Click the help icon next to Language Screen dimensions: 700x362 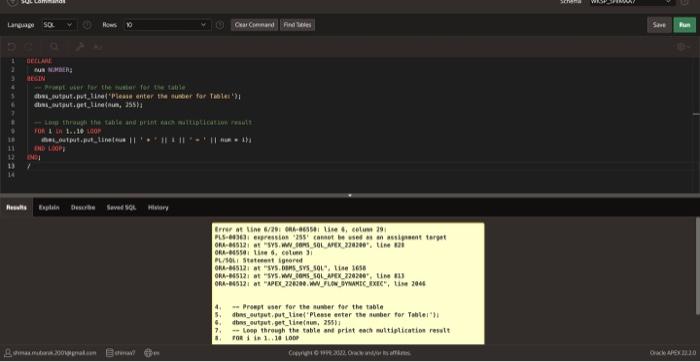[88, 25]
